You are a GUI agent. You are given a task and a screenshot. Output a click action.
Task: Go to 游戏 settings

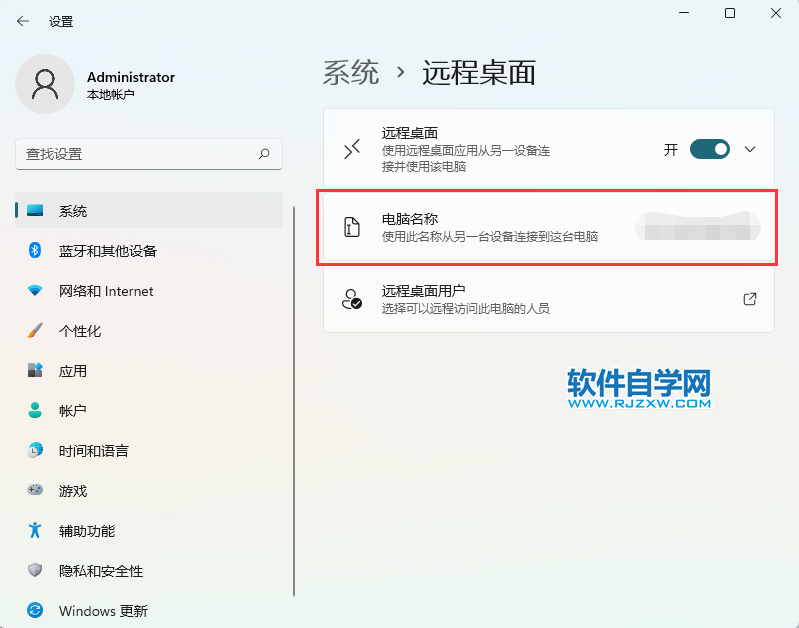[149, 490]
